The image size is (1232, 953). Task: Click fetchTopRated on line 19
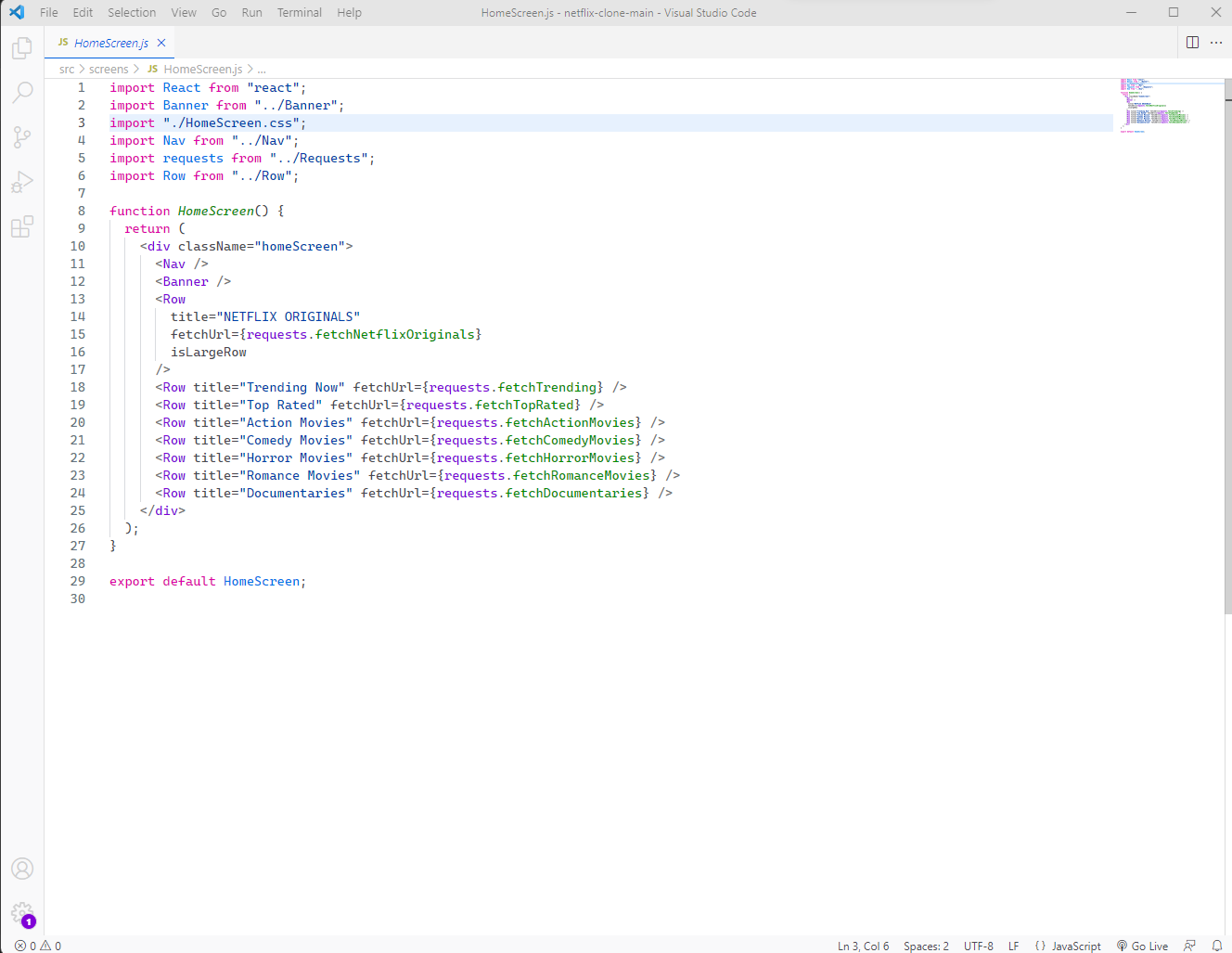coord(525,405)
